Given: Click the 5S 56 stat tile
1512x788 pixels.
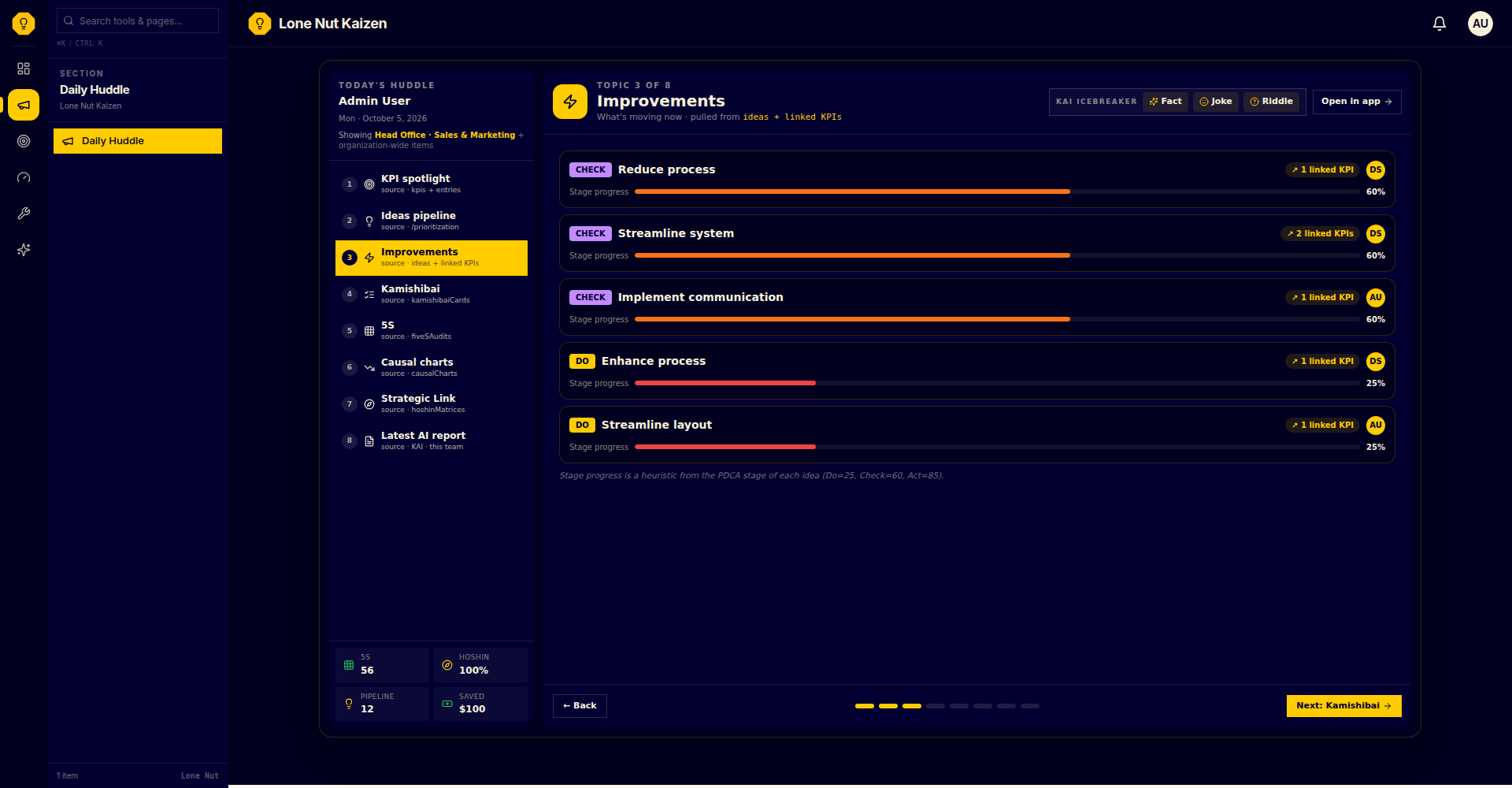Looking at the screenshot, I should (x=382, y=664).
